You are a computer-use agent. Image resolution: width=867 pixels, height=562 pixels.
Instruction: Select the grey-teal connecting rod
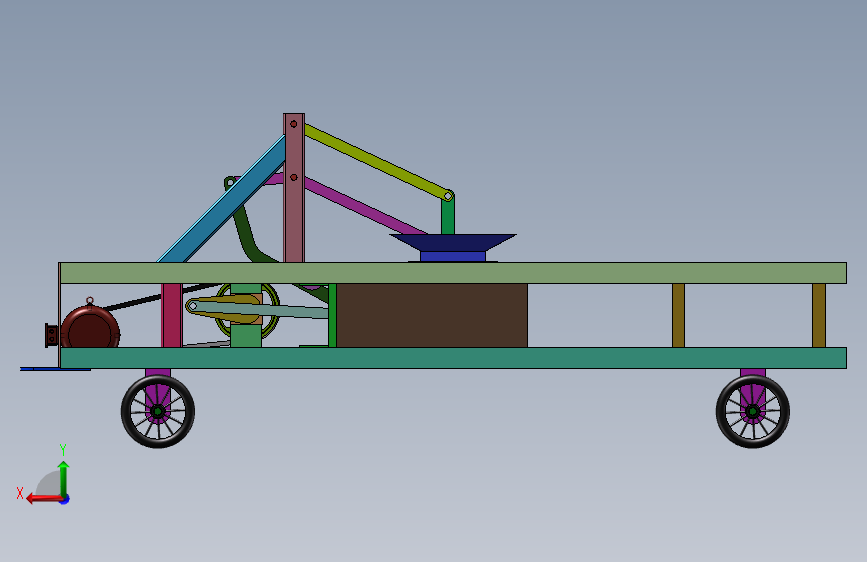pyautogui.click(x=293, y=311)
